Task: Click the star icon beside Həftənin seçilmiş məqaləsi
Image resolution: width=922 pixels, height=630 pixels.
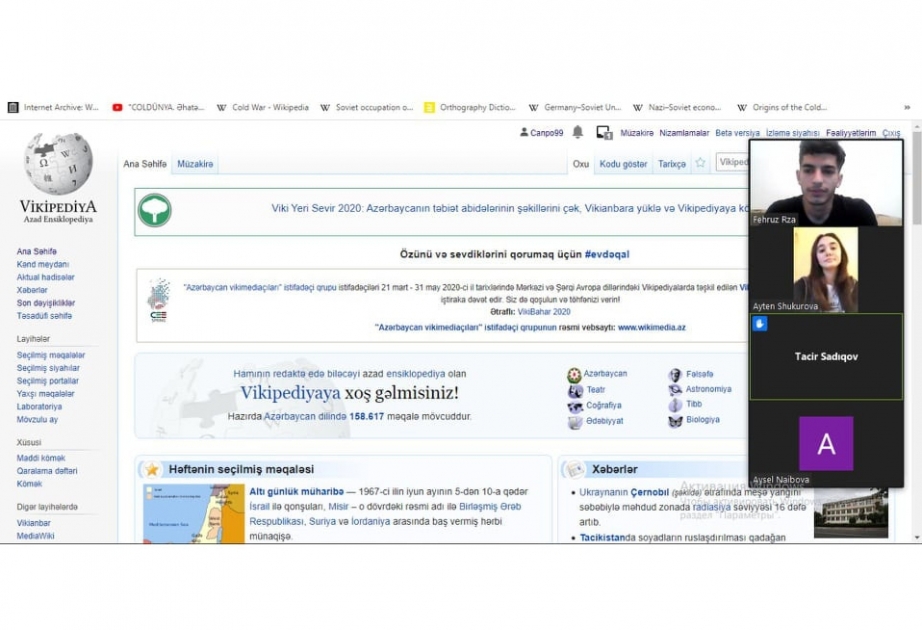Action: pyautogui.click(x=152, y=469)
